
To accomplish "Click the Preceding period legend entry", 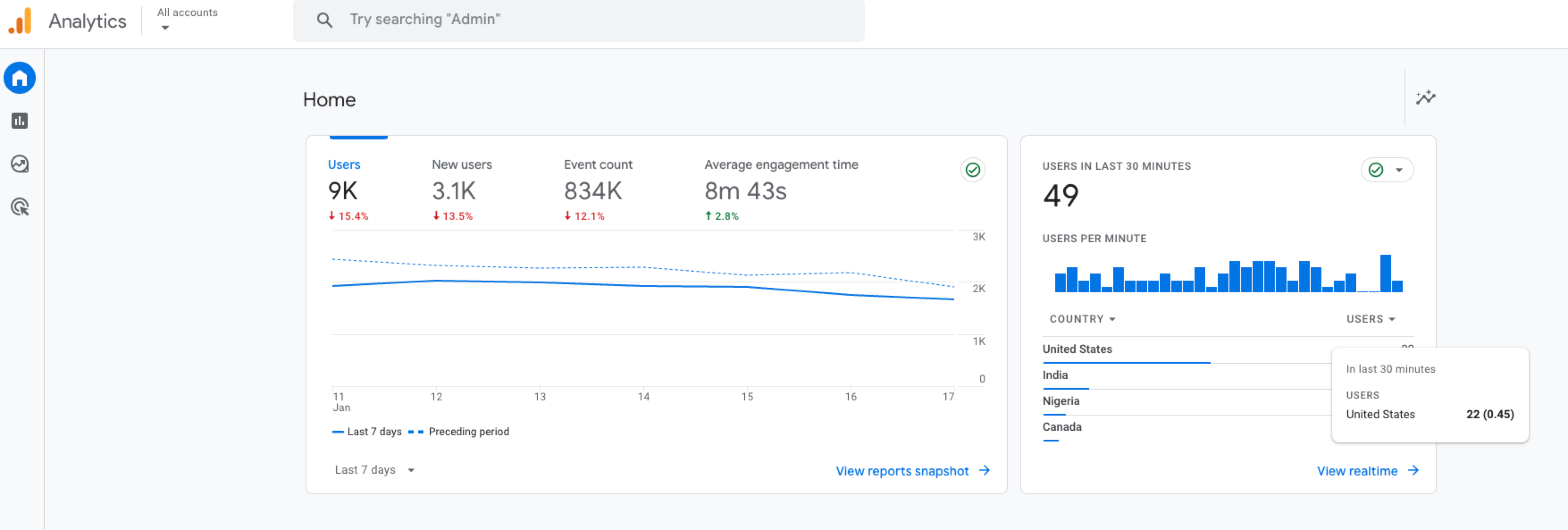I will [458, 431].
